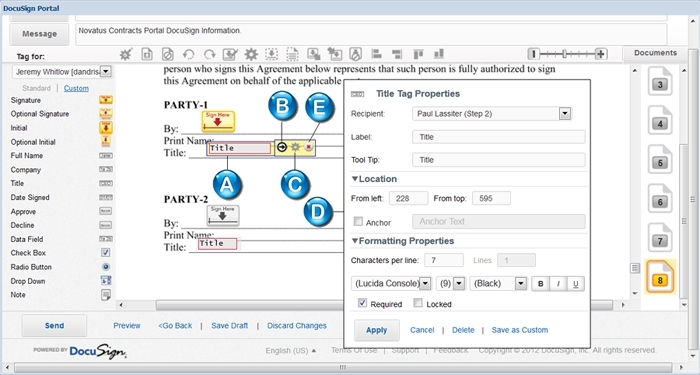Open page 5 thumbnail in Documents

(660, 160)
